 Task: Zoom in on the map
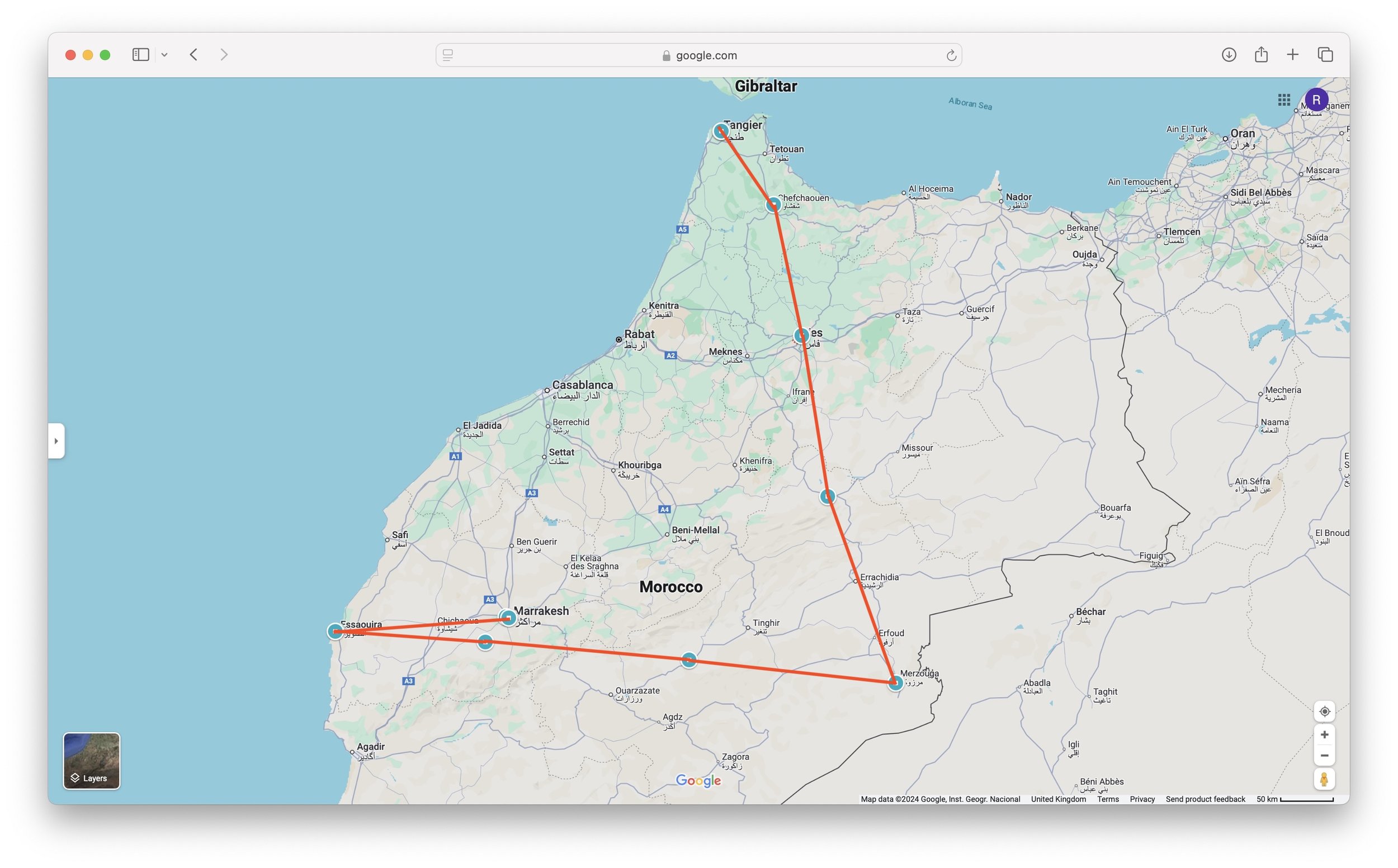tap(1324, 735)
